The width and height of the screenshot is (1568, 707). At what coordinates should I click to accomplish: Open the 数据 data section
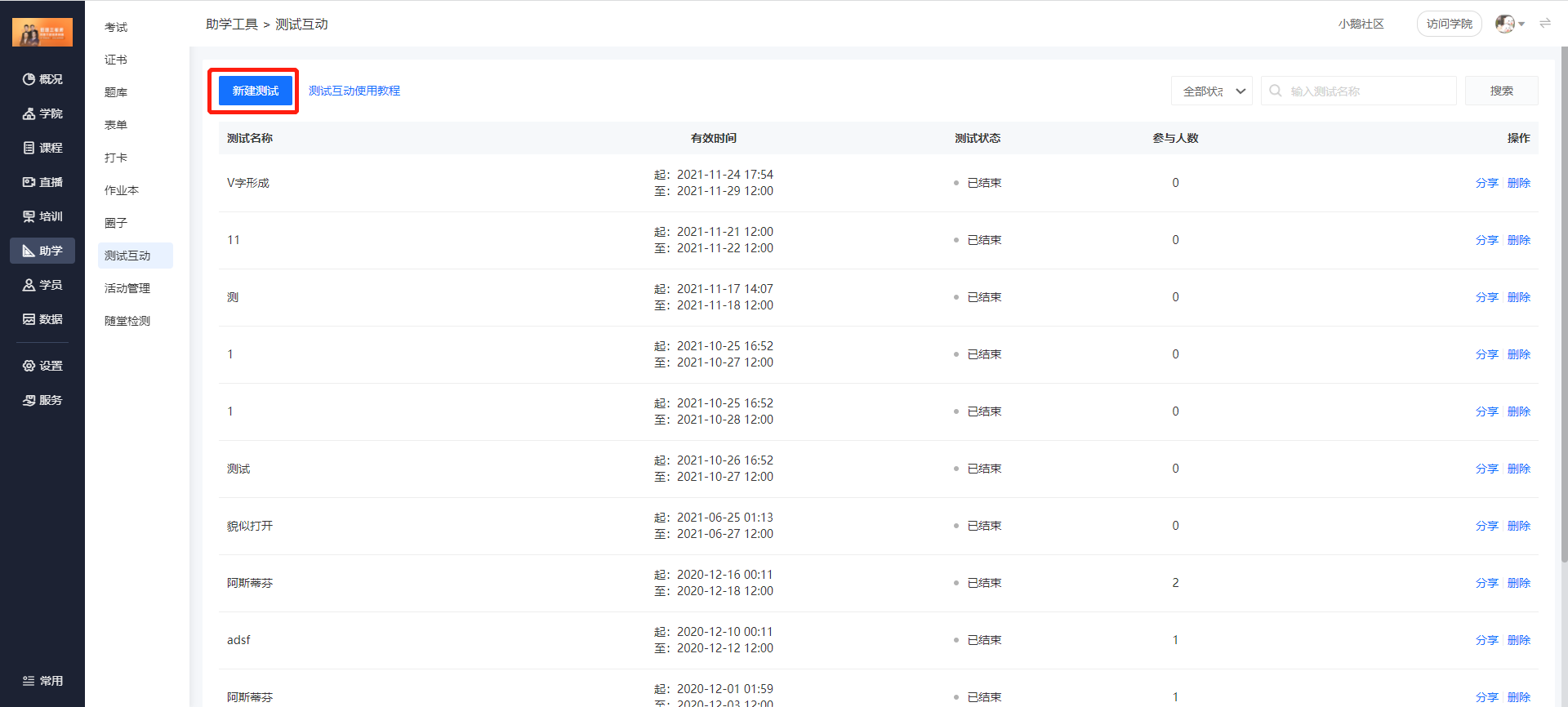[42, 319]
